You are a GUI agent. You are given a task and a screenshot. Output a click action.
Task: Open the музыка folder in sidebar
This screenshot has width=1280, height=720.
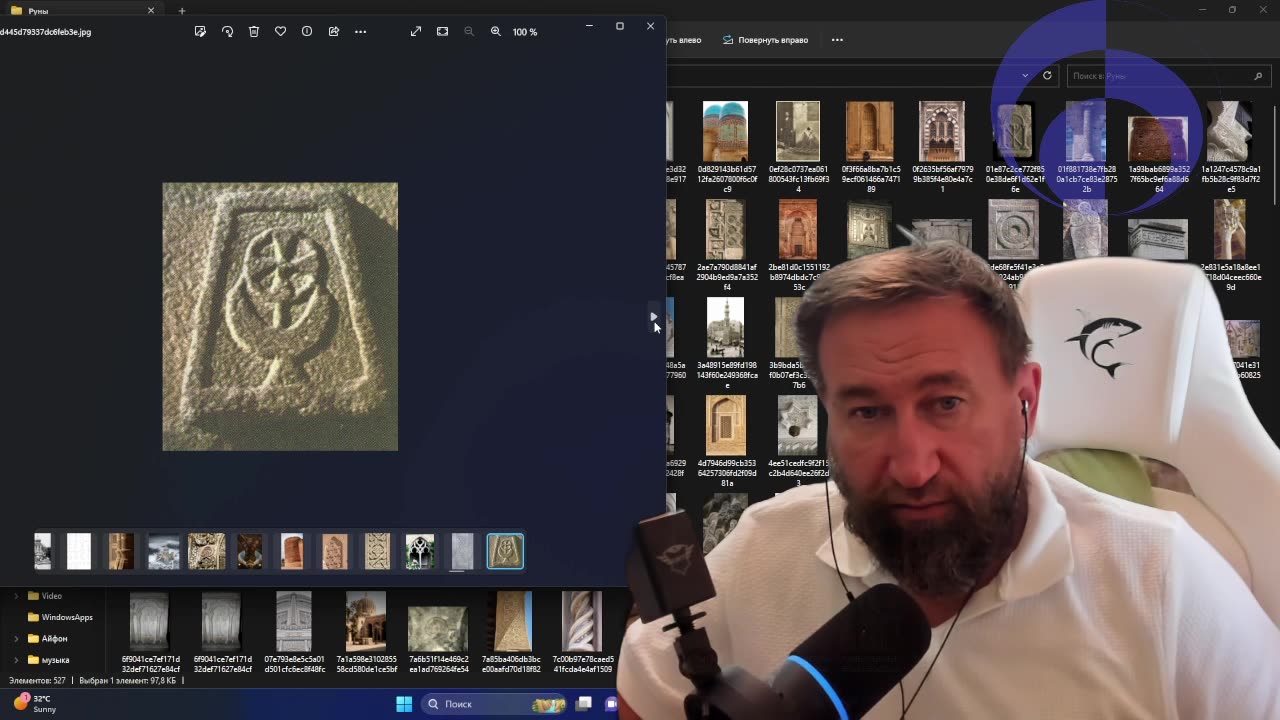click(x=49, y=660)
